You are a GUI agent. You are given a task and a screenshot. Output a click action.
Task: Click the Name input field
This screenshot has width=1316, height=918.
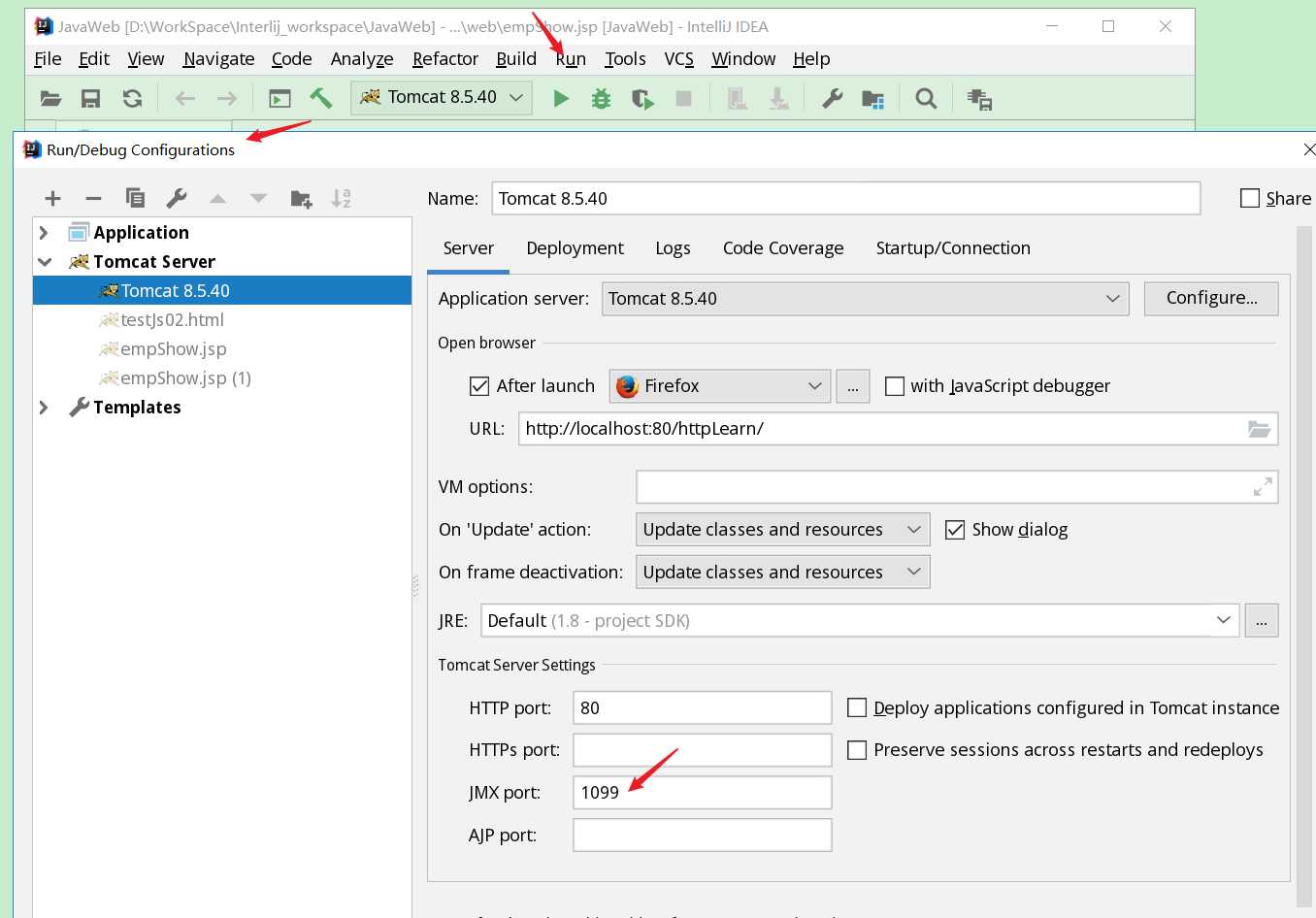point(846,199)
